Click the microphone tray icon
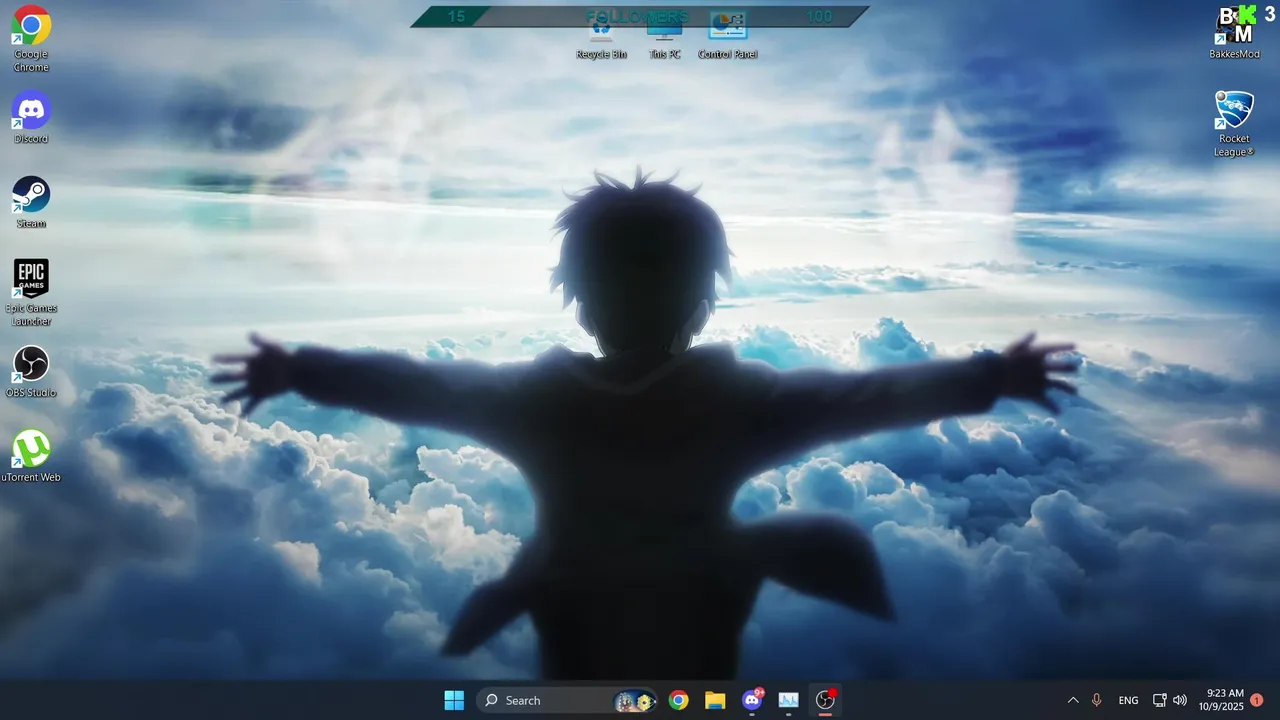This screenshot has width=1280, height=720. [1097, 700]
